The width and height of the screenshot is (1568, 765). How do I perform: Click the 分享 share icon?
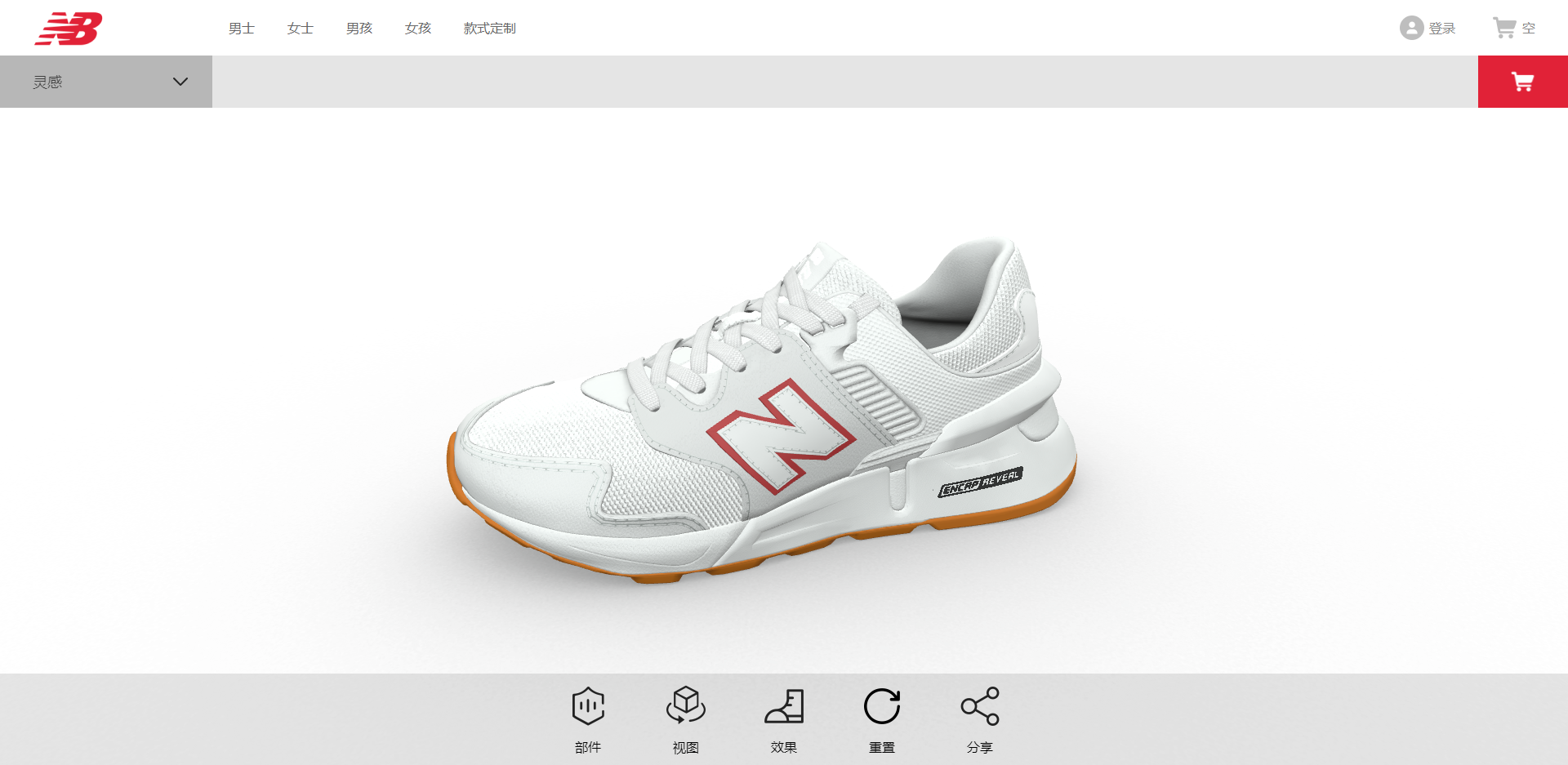click(980, 706)
